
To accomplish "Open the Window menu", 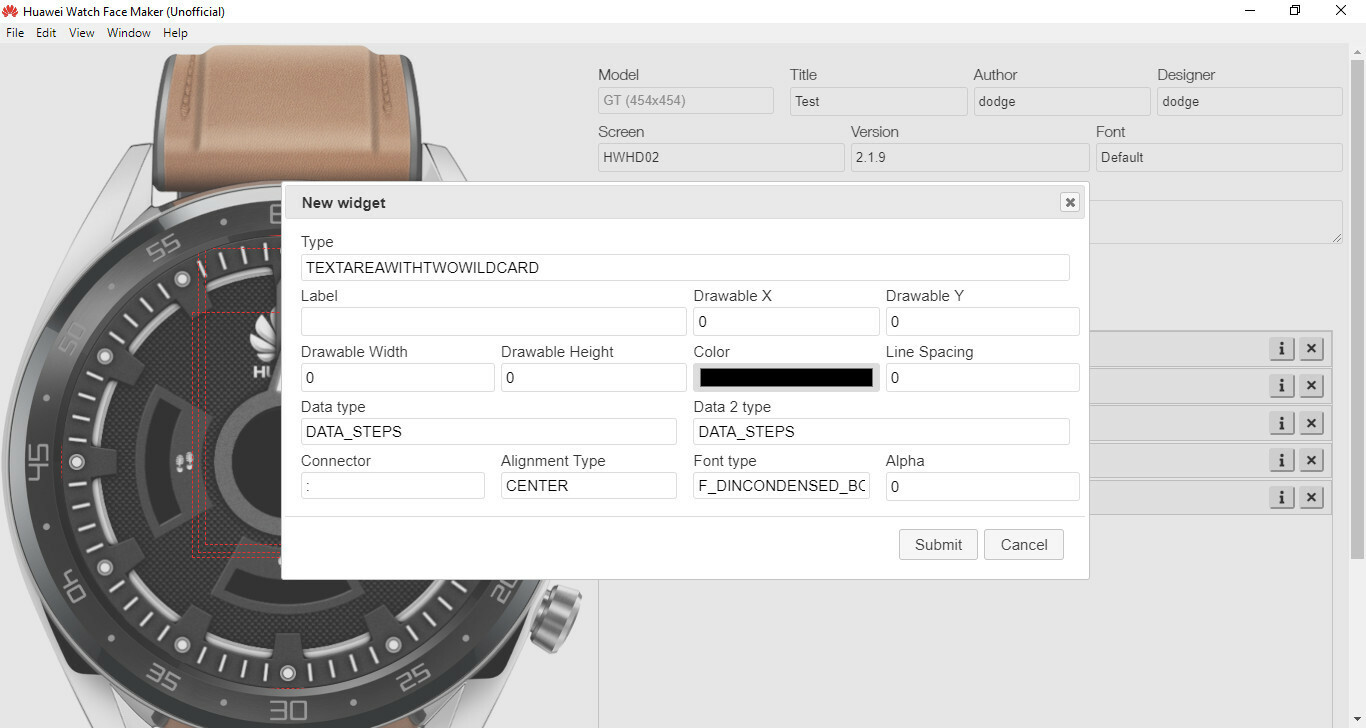I will pyautogui.click(x=129, y=33).
